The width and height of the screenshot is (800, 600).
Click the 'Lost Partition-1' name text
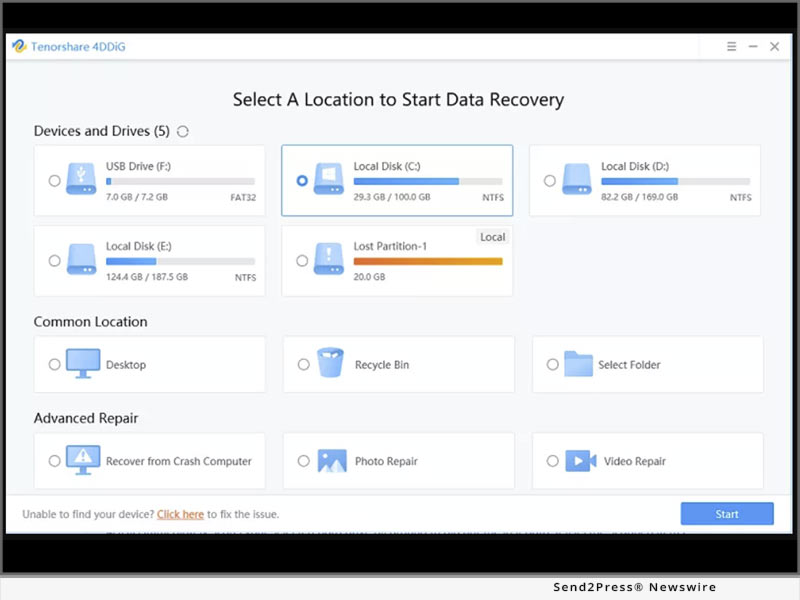pyautogui.click(x=390, y=246)
